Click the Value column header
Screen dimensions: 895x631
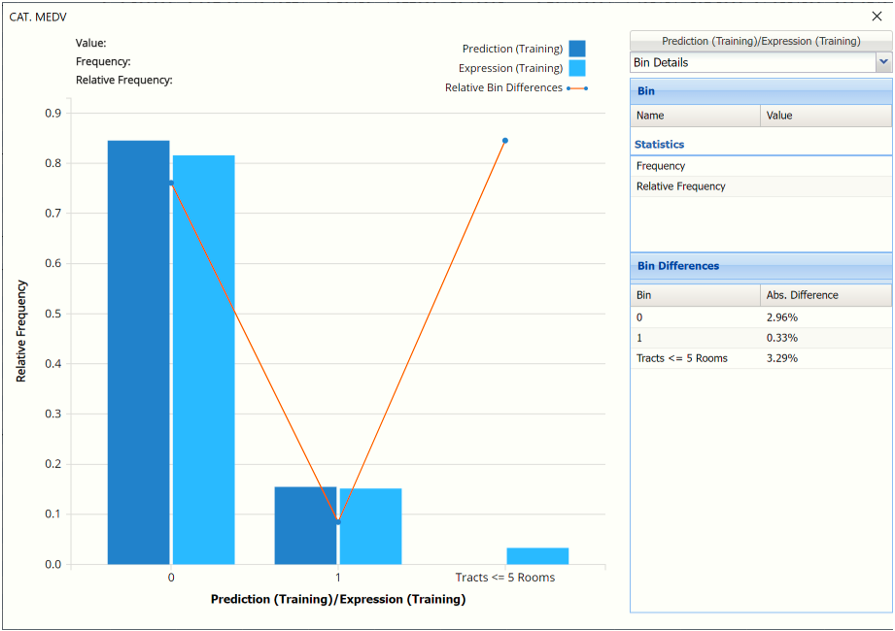tap(825, 115)
